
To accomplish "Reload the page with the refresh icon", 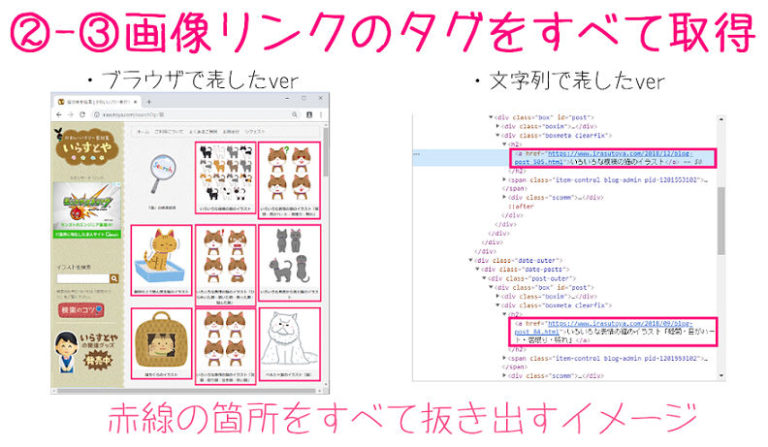I will (x=82, y=115).
